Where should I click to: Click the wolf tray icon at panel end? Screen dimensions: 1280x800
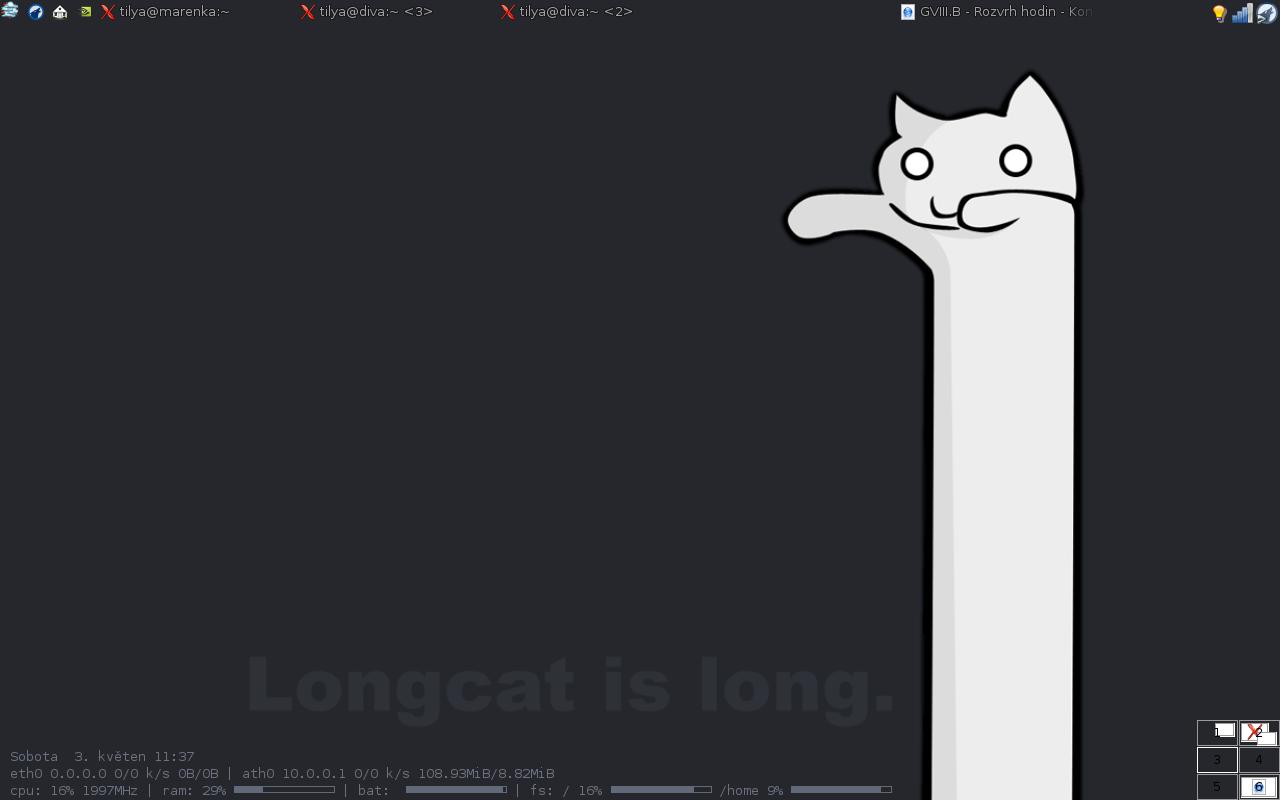1266,13
